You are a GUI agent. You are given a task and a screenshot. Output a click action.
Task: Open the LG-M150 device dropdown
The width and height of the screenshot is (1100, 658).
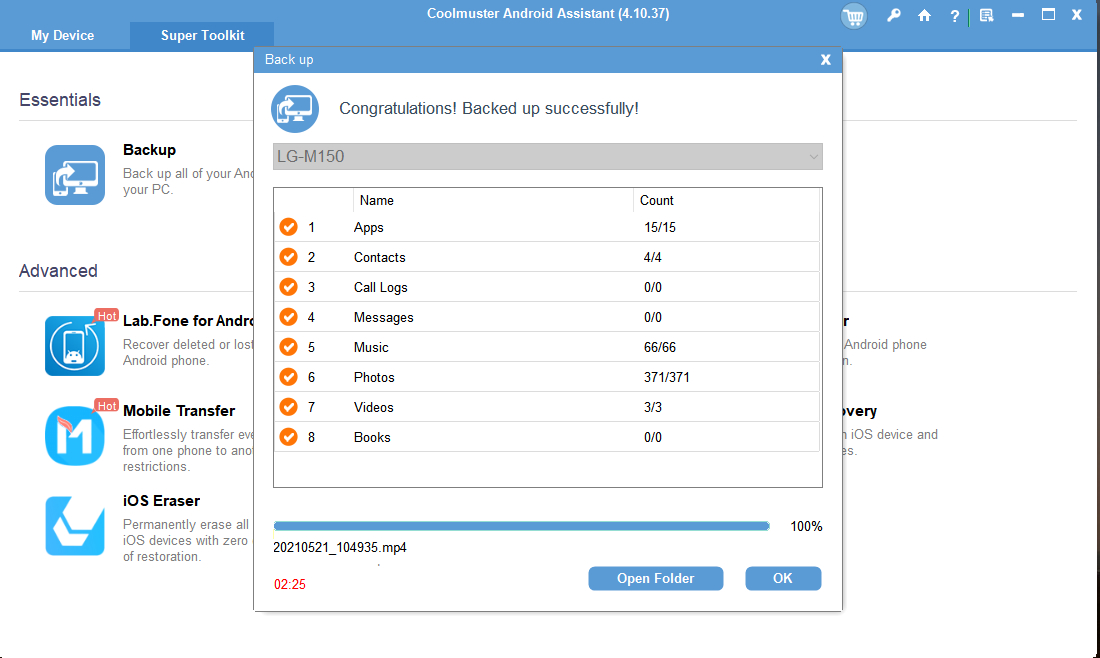547,156
